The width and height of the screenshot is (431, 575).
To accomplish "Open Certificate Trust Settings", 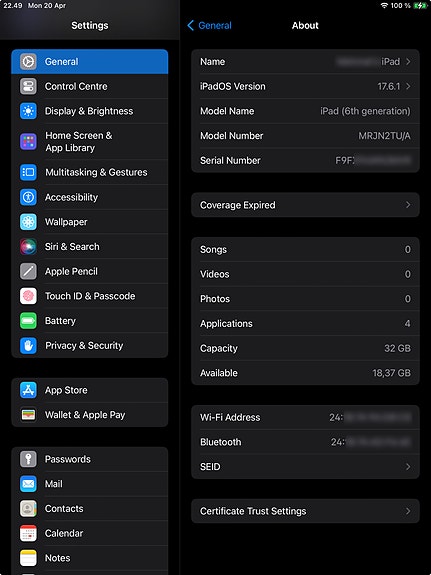I will [x=305, y=511].
